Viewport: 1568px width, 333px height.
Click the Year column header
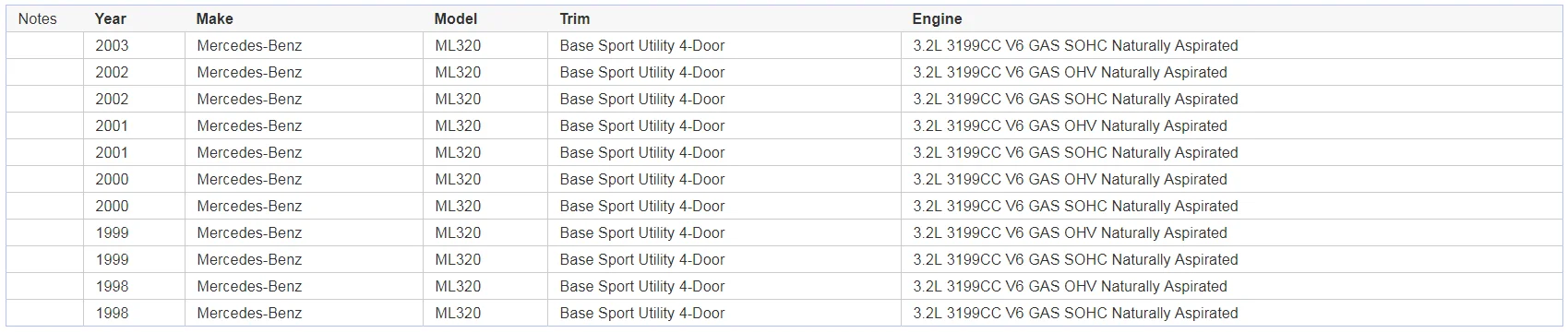pos(111,18)
